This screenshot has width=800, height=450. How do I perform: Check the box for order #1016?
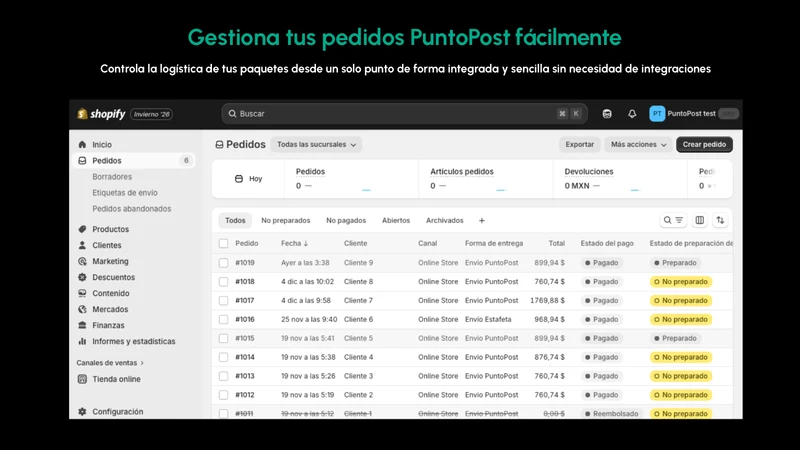[223, 319]
